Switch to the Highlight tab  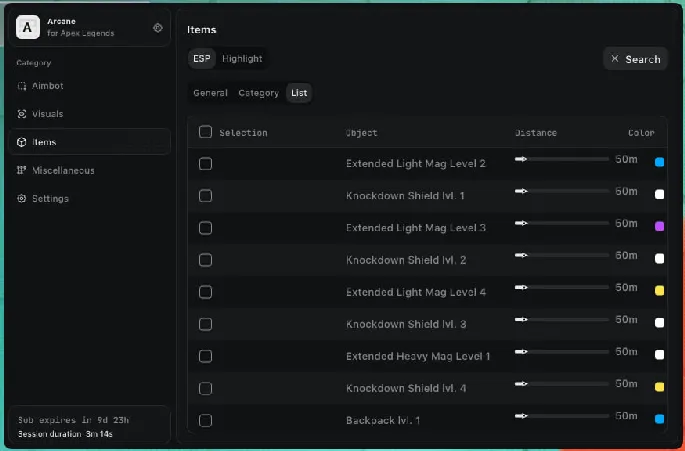pyautogui.click(x=242, y=59)
